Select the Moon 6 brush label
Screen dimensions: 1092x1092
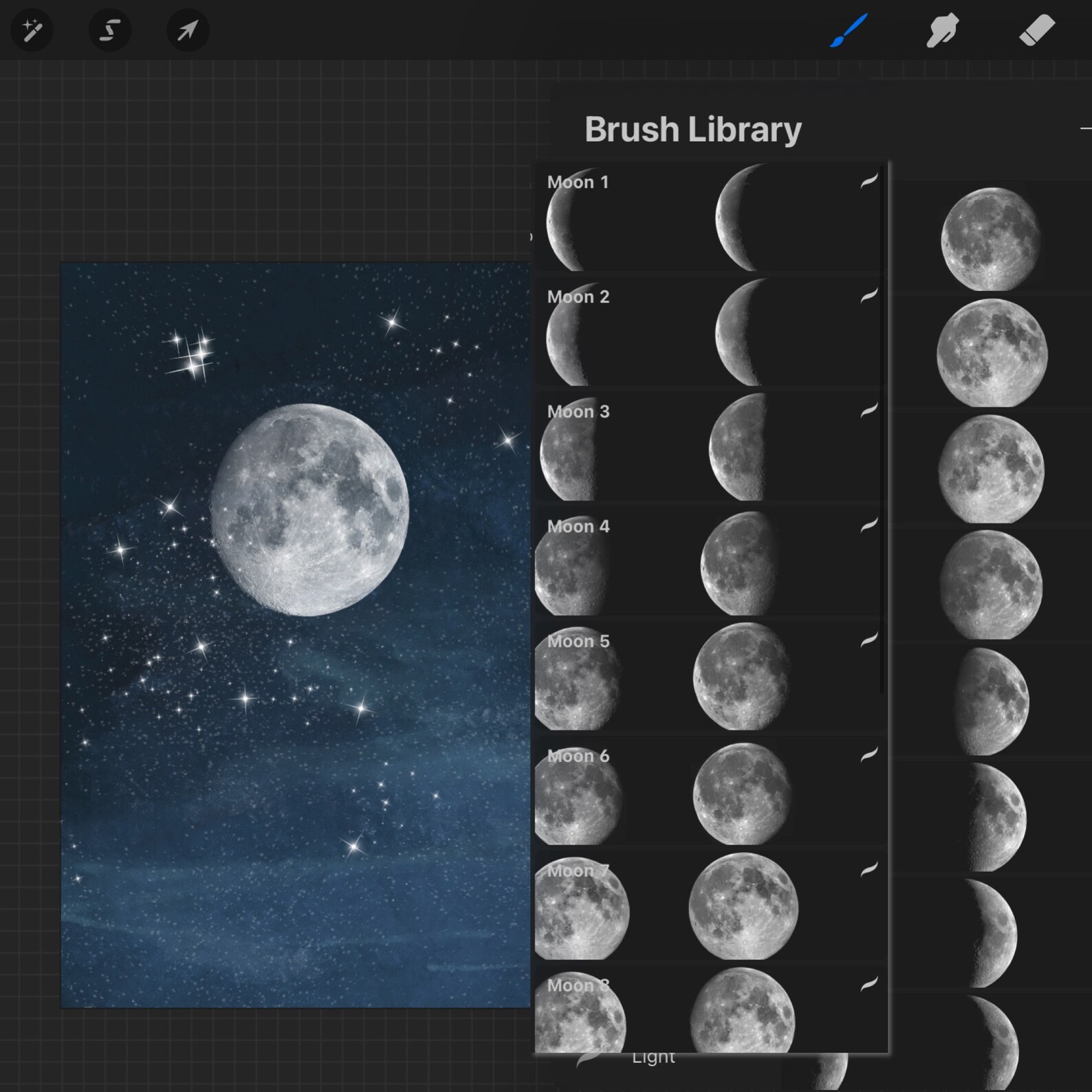pyautogui.click(x=578, y=756)
